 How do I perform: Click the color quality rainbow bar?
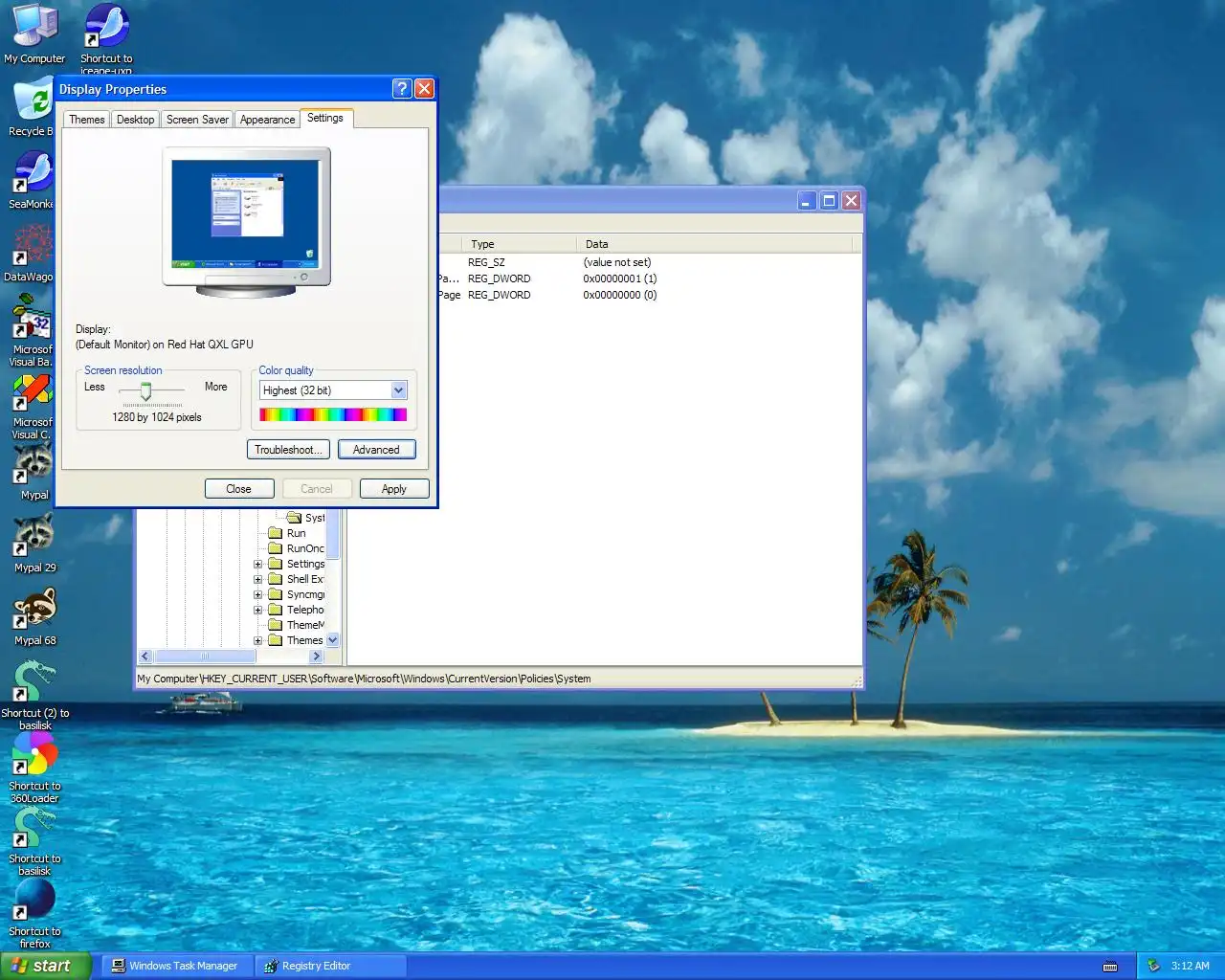click(333, 414)
